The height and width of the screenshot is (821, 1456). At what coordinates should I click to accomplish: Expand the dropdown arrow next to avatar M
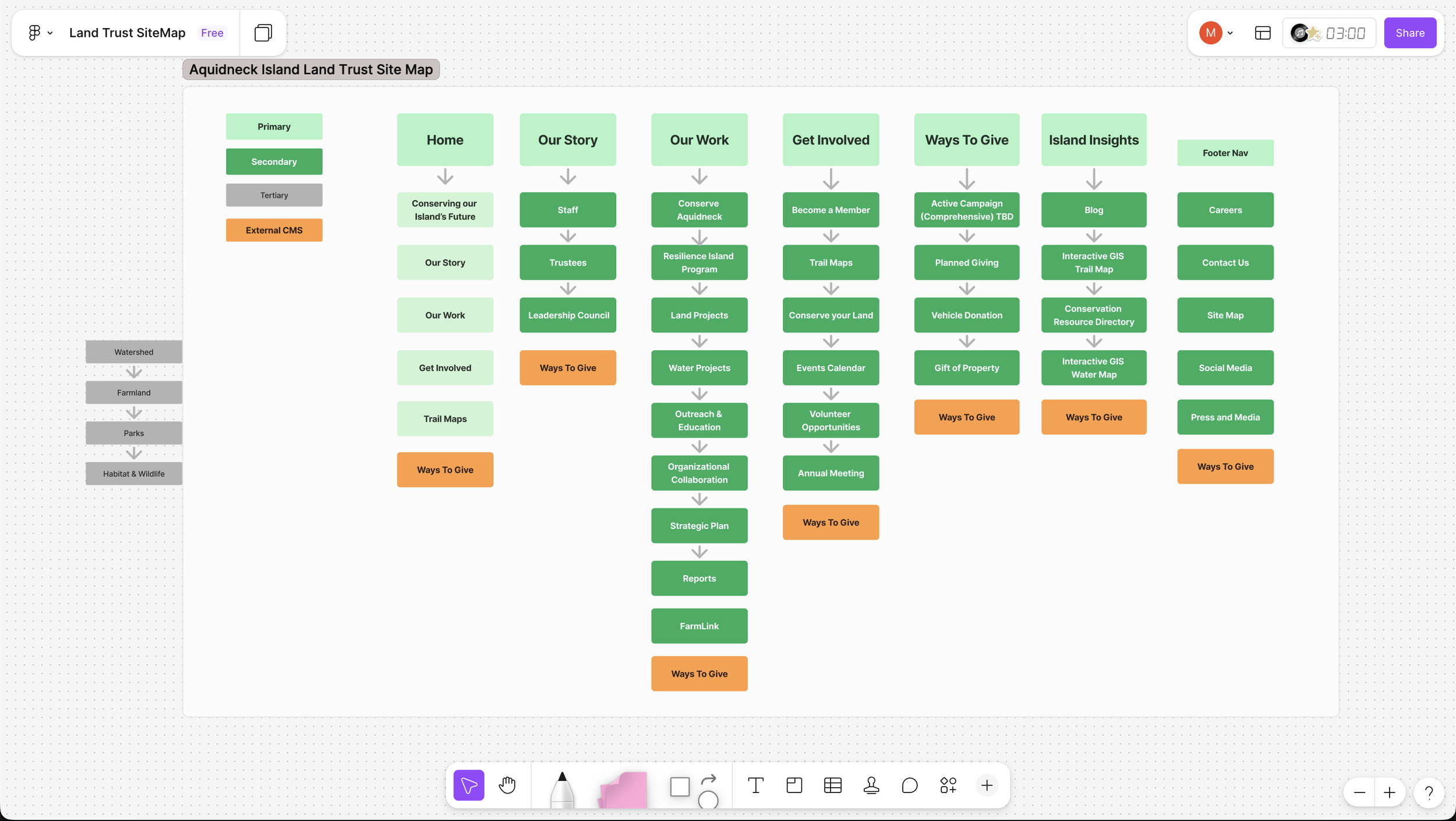coord(1230,33)
